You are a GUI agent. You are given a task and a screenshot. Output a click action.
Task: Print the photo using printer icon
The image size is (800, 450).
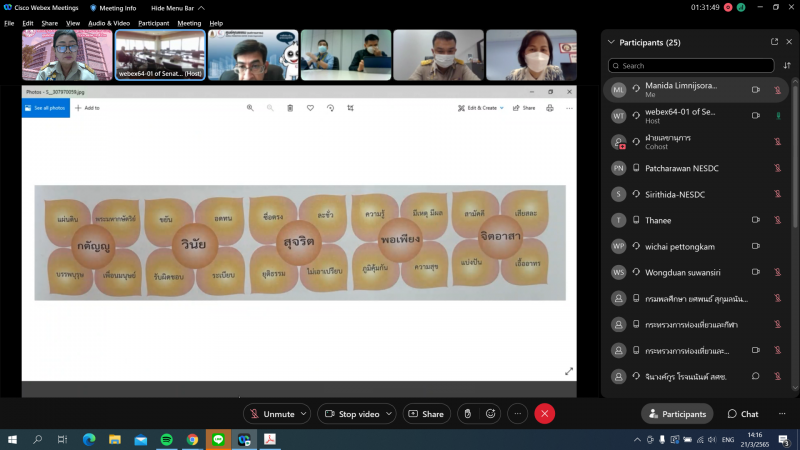click(549, 108)
